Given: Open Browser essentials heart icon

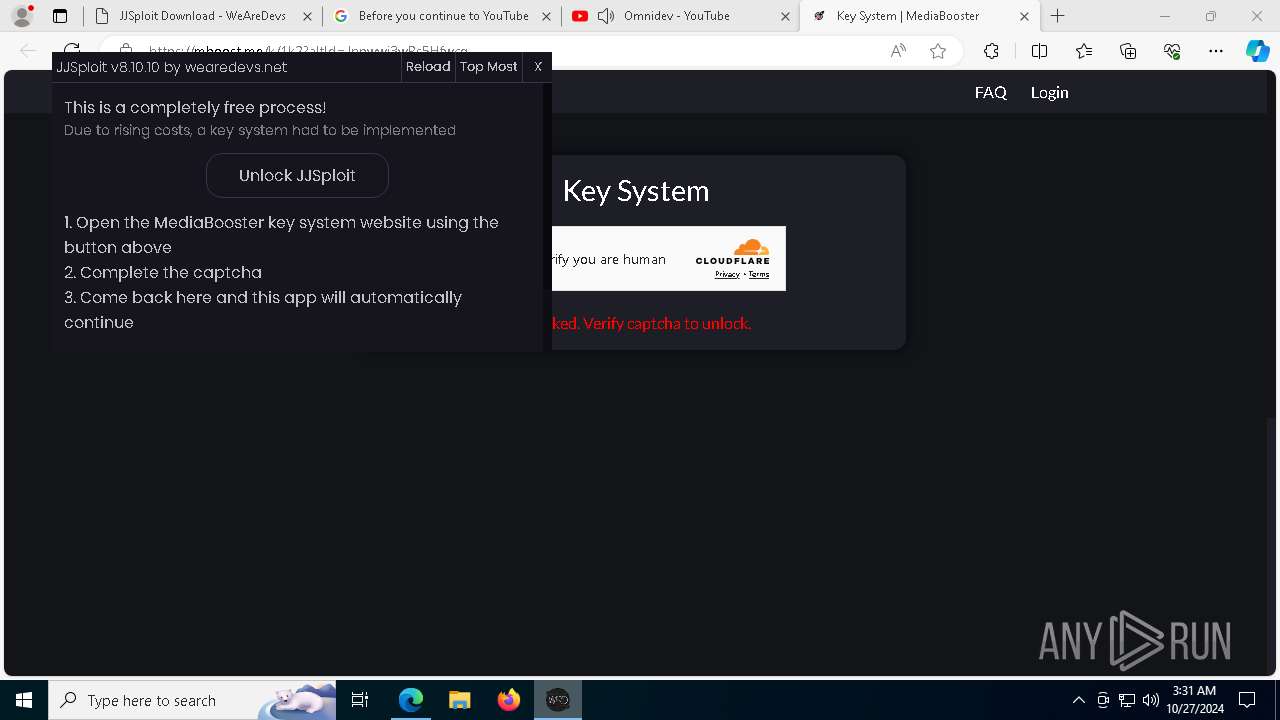Looking at the screenshot, I should [x=1172, y=51].
